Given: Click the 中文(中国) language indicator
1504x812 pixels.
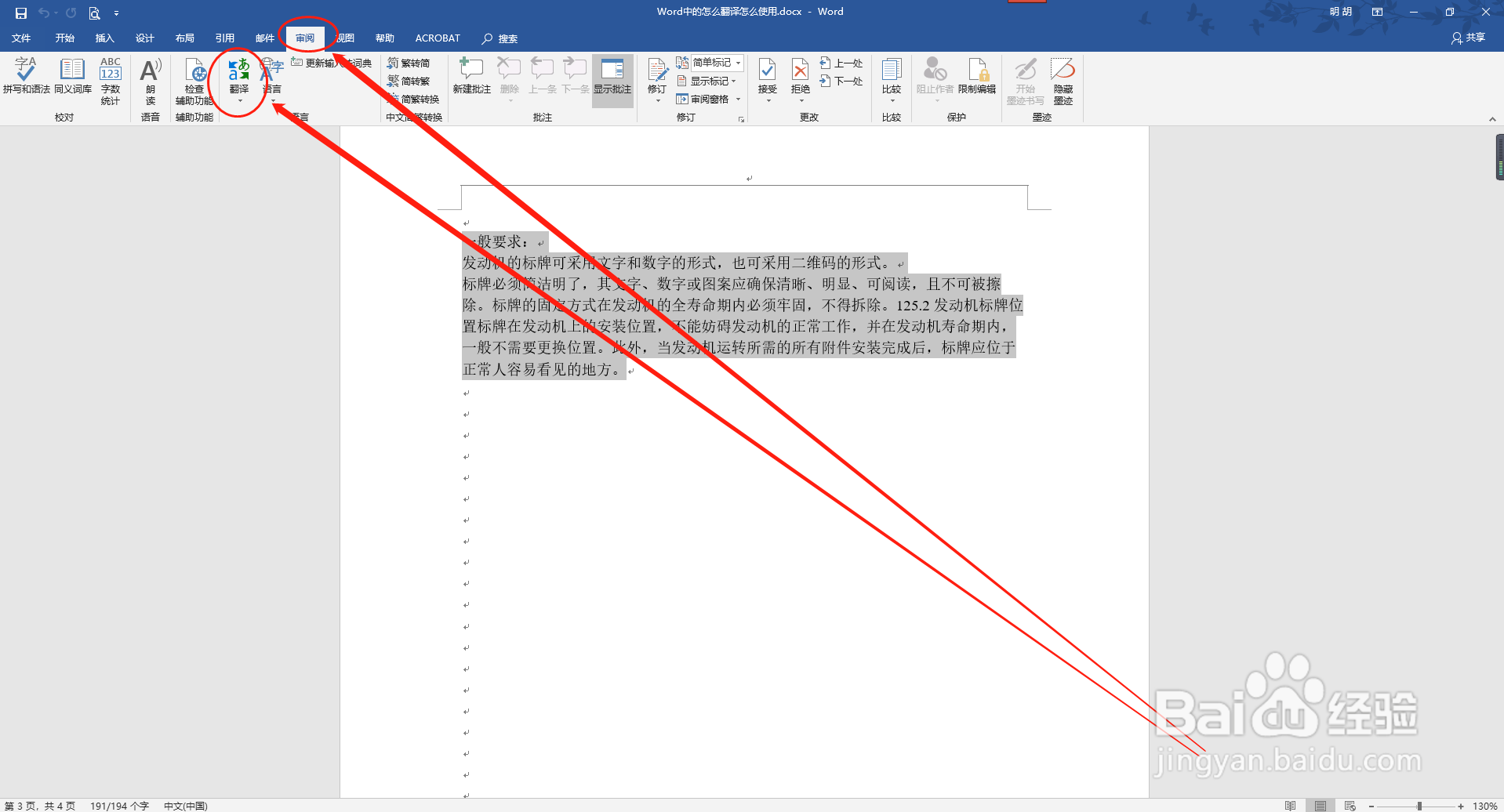Looking at the screenshot, I should pyautogui.click(x=186, y=806).
